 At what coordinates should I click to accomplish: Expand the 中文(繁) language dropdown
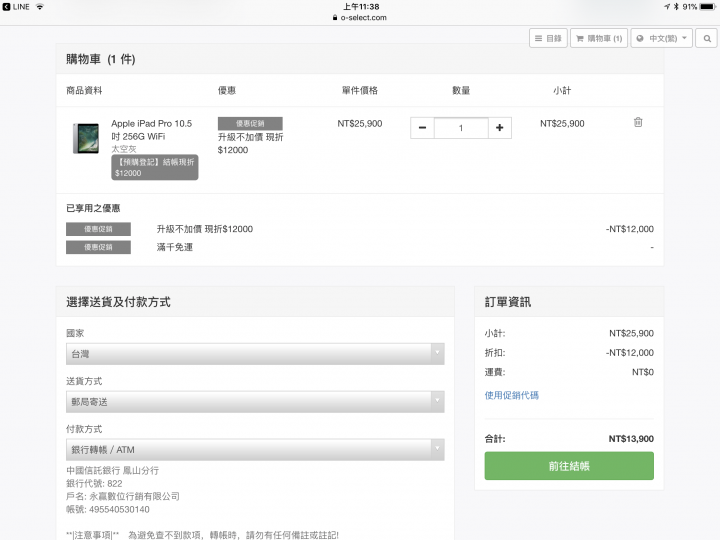661,39
